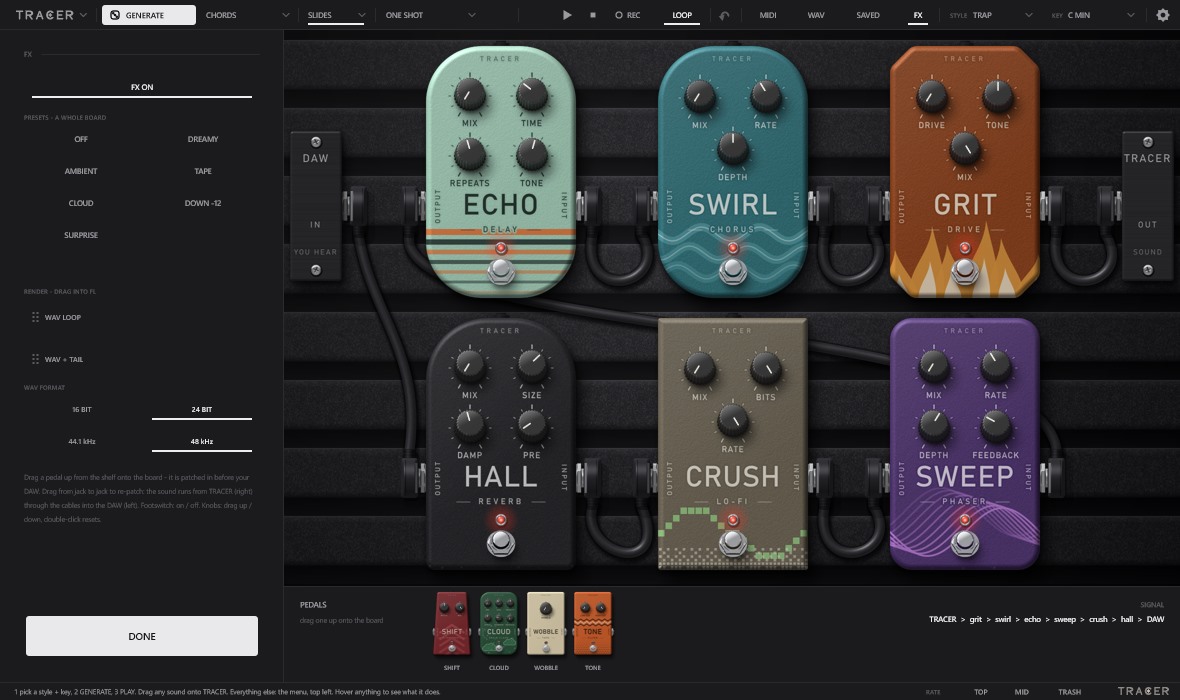Select MID in the status bar
1180x700 pixels.
(x=1021, y=692)
